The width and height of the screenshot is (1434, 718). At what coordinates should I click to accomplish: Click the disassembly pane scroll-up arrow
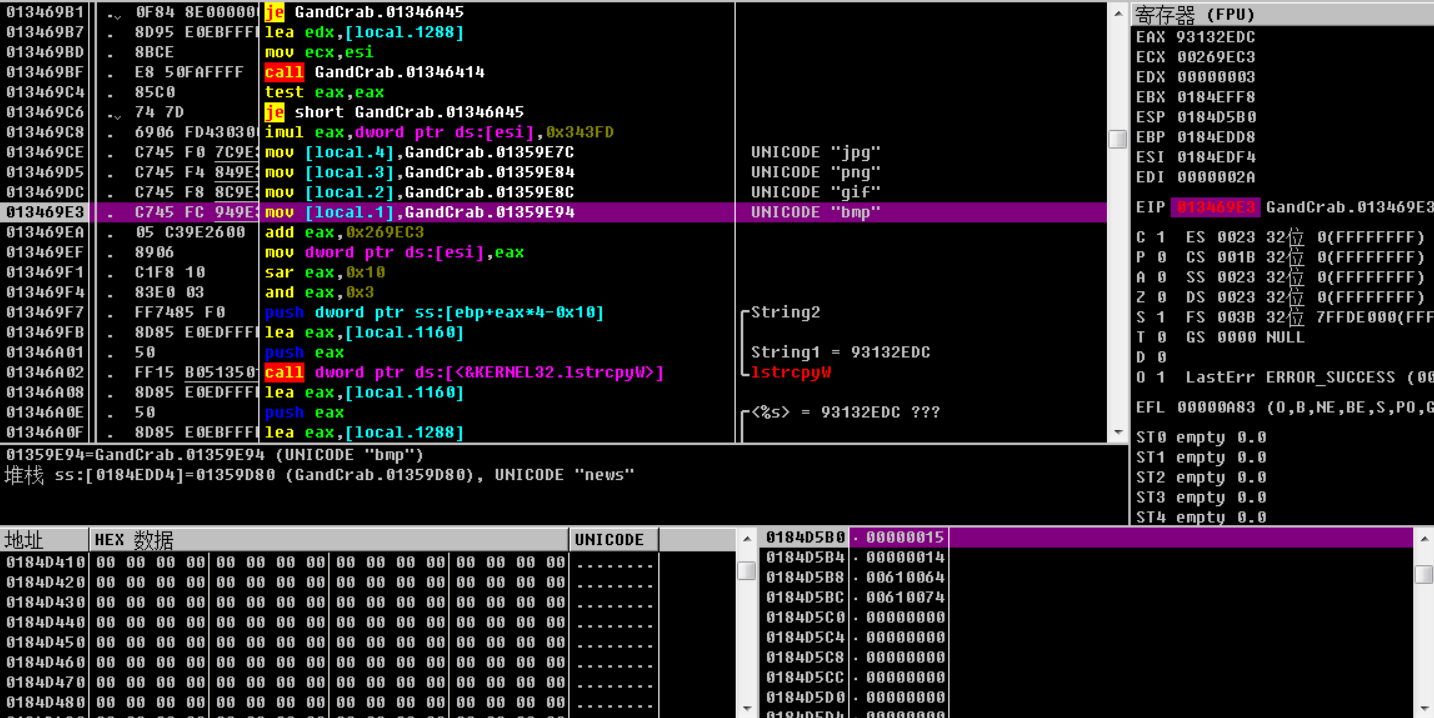(x=1118, y=12)
